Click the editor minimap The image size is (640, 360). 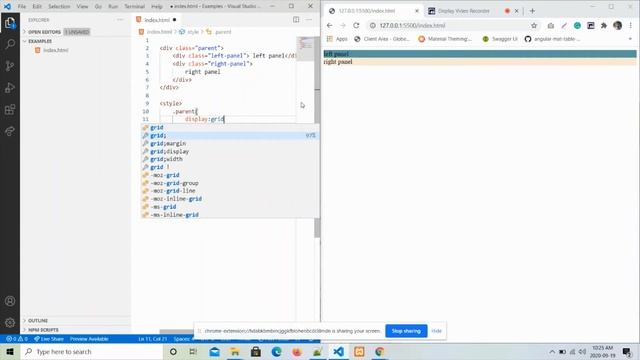pyautogui.click(x=305, y=49)
